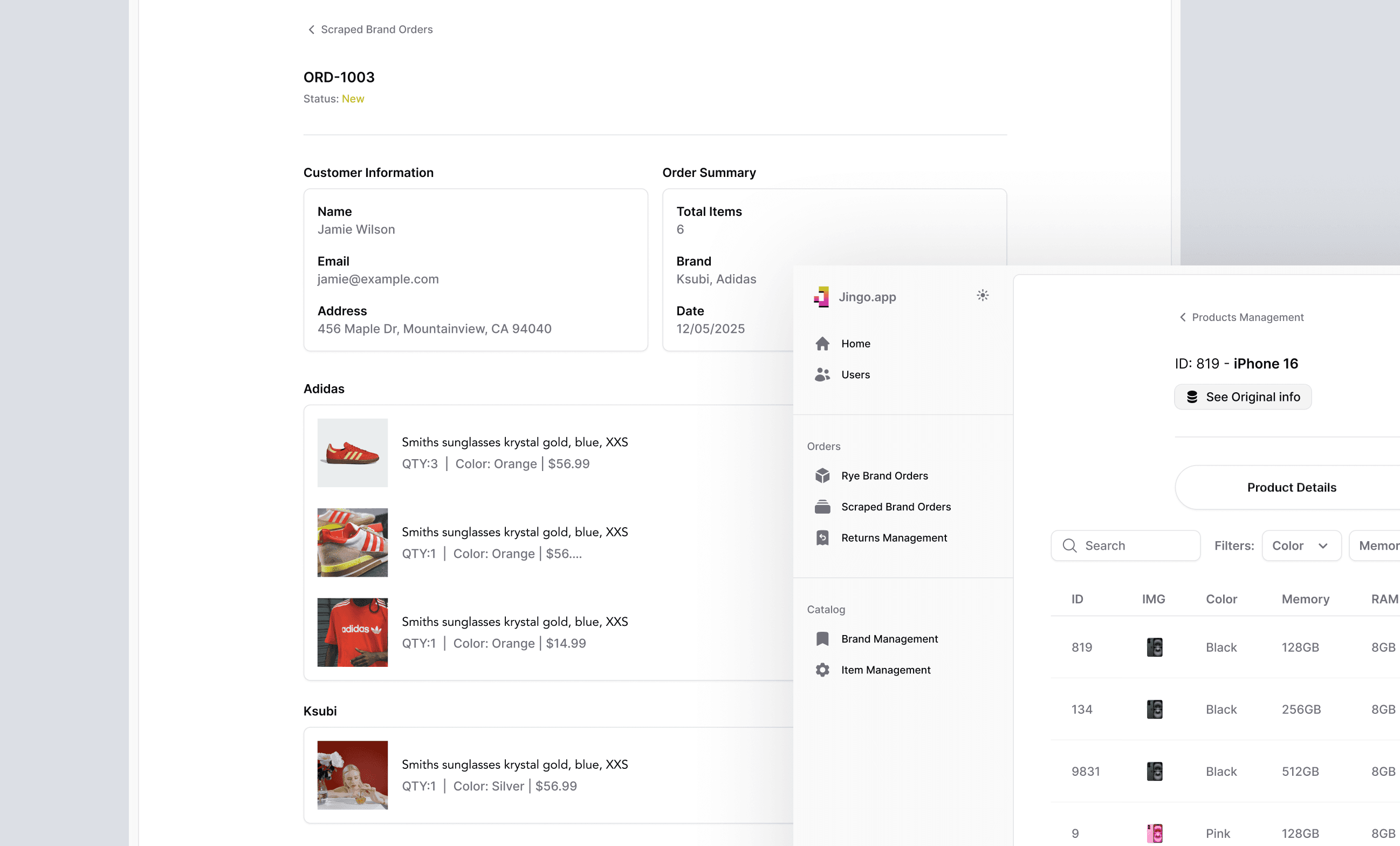Click the address 456 Maple Dr

[434, 329]
